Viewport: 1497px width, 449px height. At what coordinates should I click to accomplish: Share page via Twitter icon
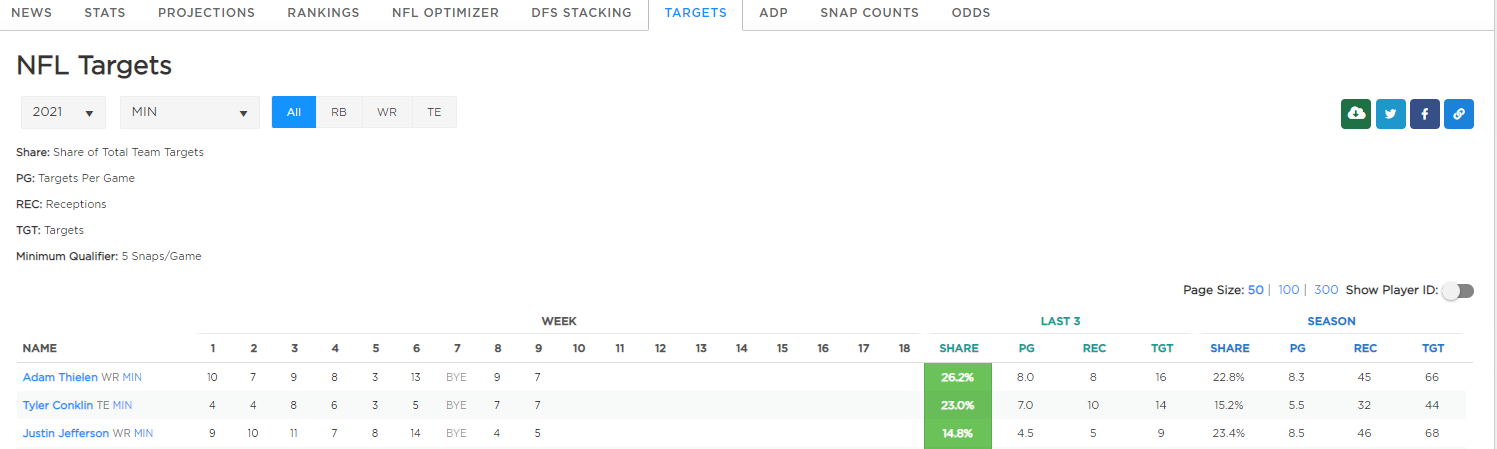[1390, 114]
